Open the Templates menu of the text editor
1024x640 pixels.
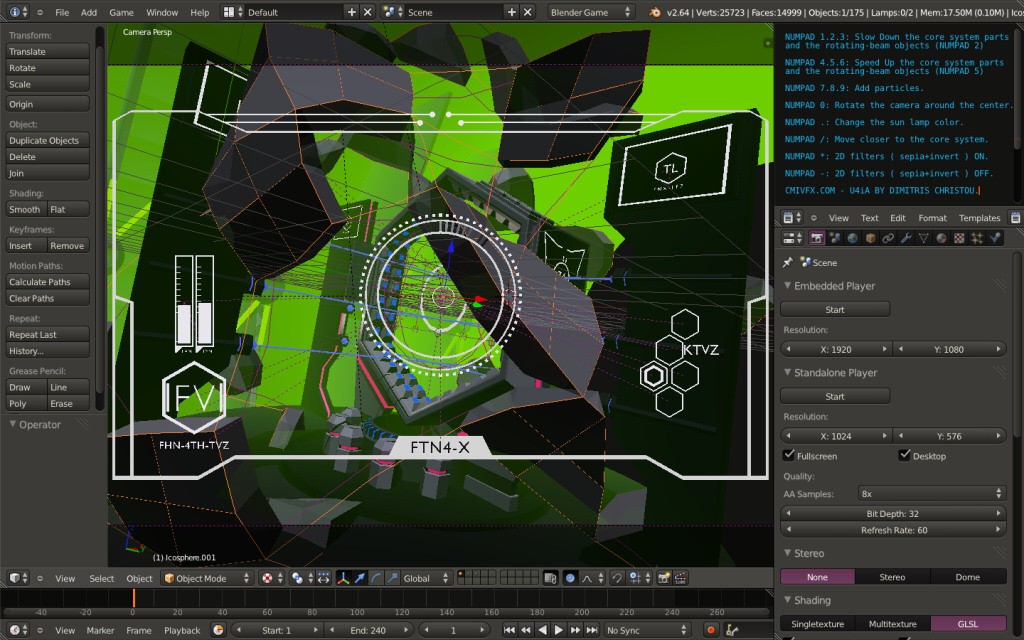tap(979, 217)
